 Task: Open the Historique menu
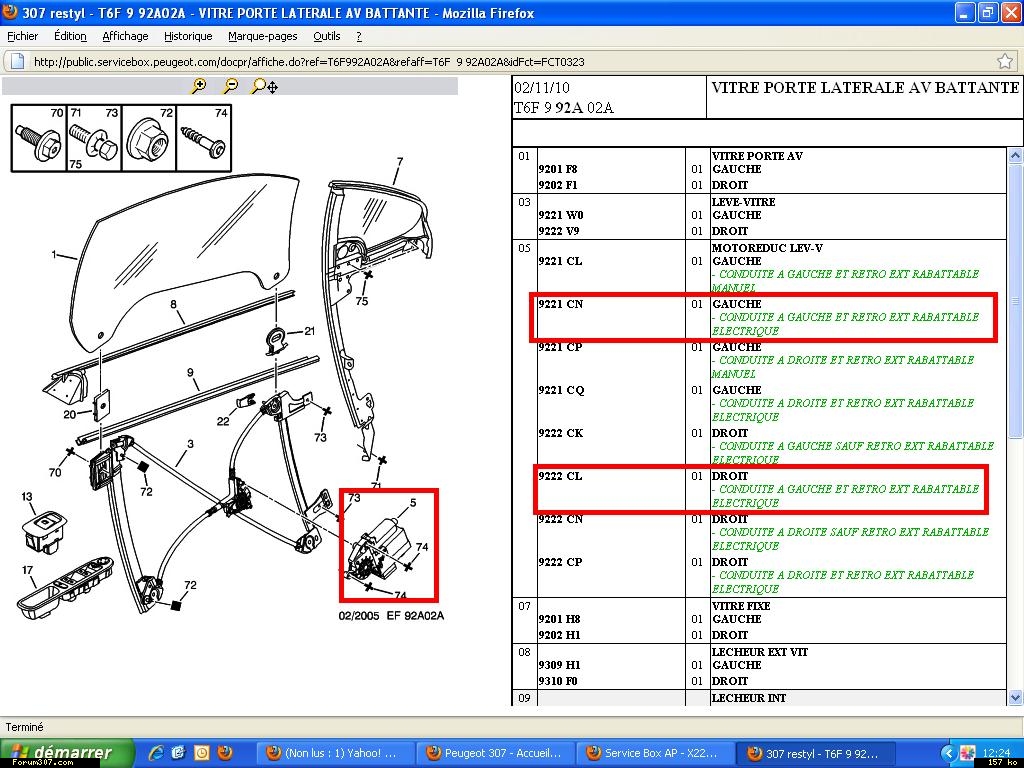click(x=188, y=37)
